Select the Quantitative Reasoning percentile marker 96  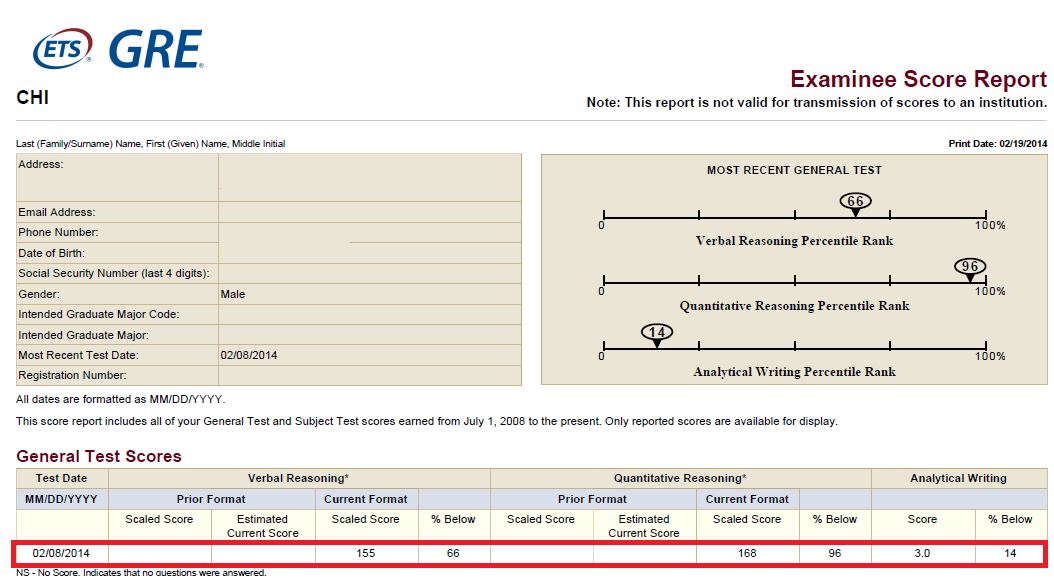970,269
